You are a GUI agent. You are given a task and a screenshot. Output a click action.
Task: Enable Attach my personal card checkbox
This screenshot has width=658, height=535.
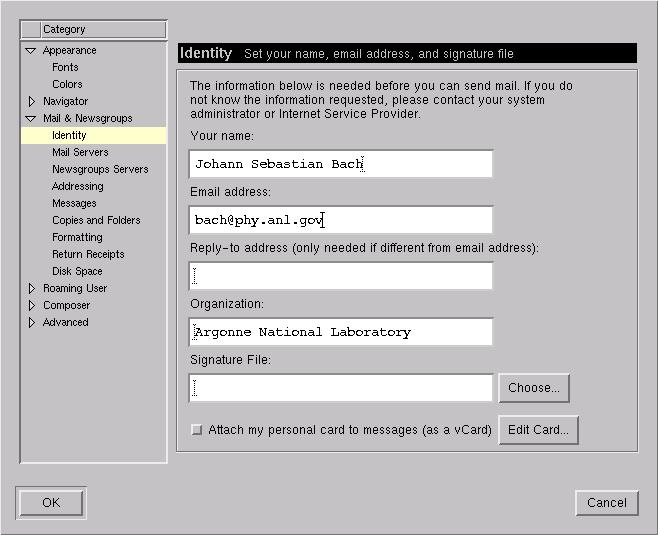[196, 430]
